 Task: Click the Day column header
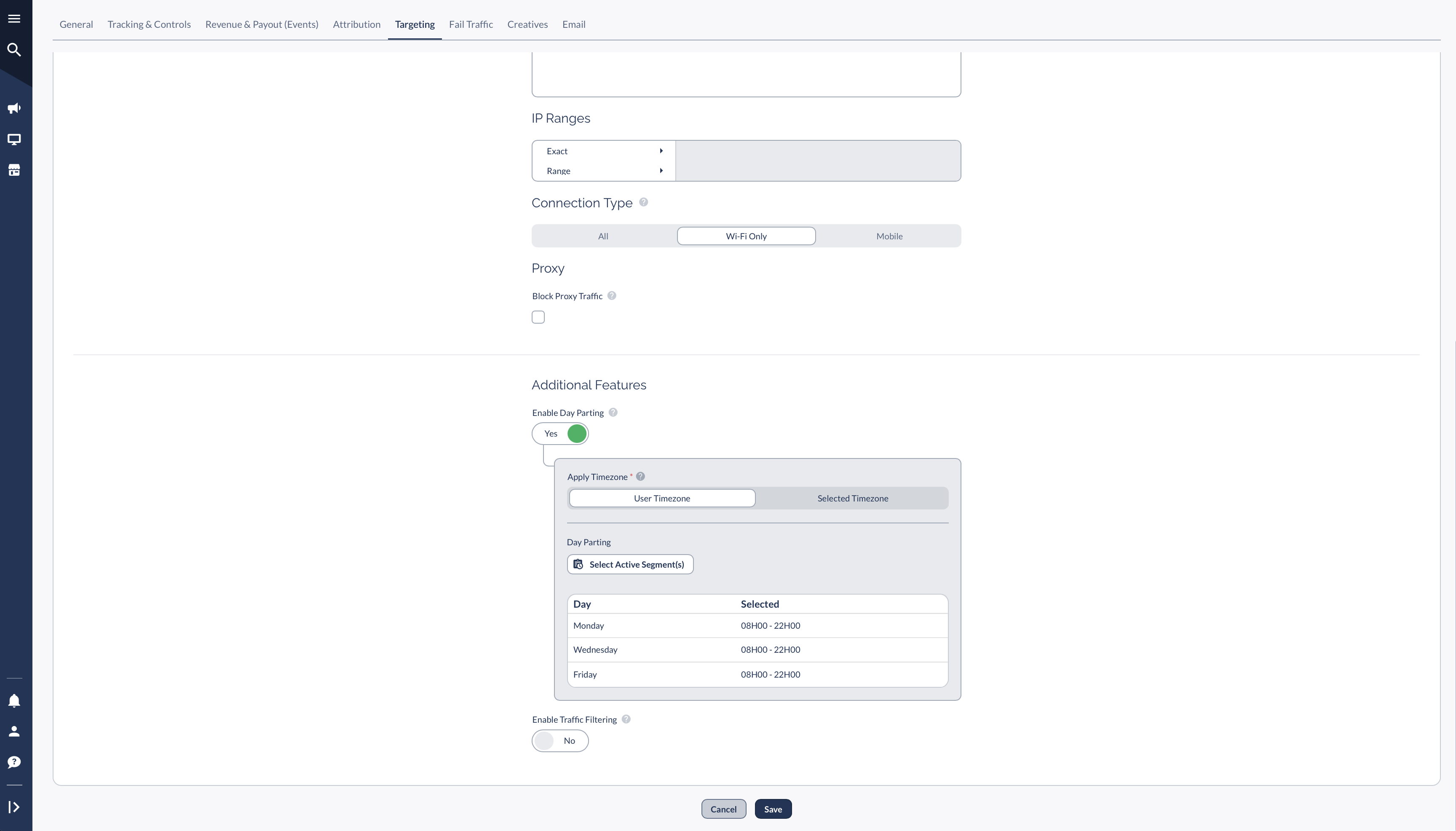582,604
